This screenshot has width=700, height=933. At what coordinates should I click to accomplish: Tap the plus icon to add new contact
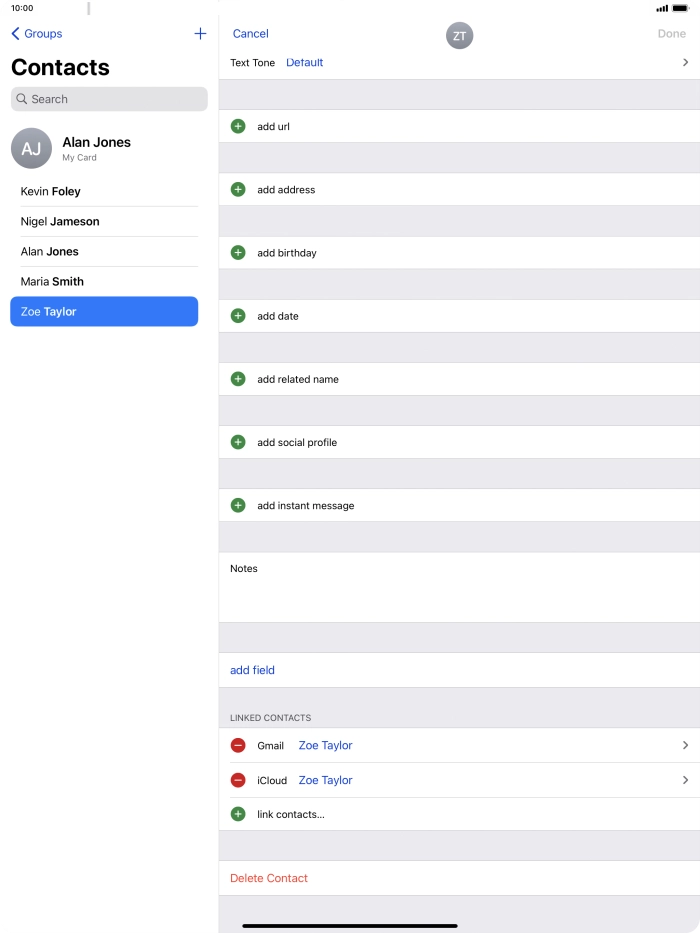pyautogui.click(x=200, y=34)
